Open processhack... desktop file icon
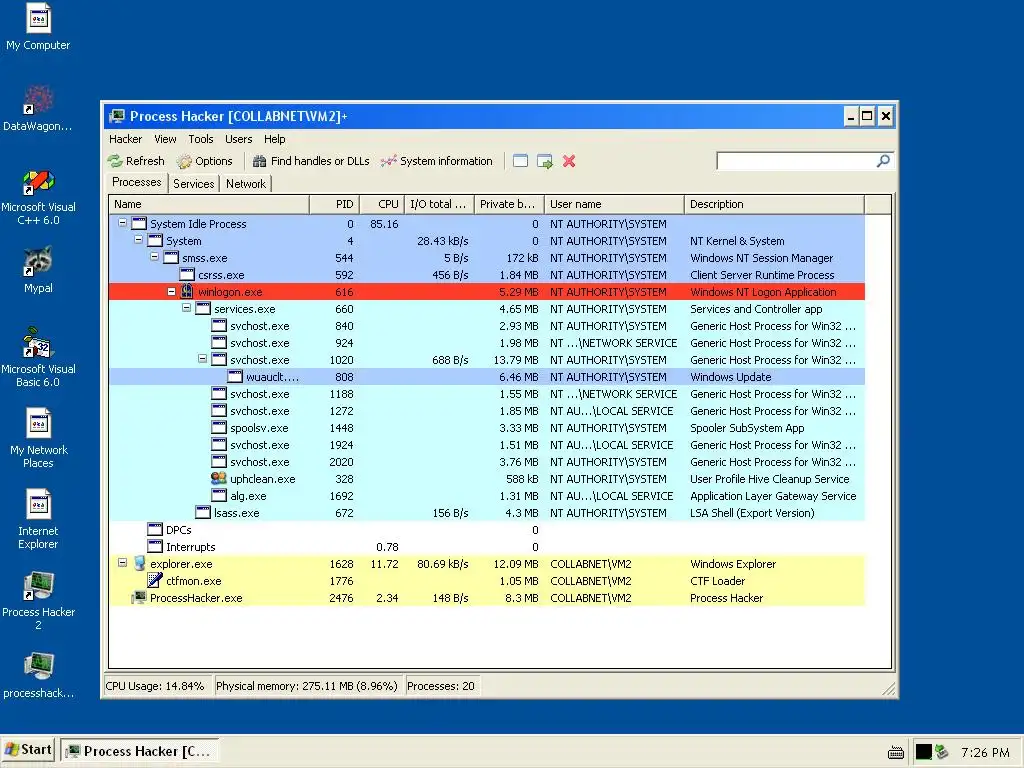The image size is (1024, 768). click(x=38, y=675)
